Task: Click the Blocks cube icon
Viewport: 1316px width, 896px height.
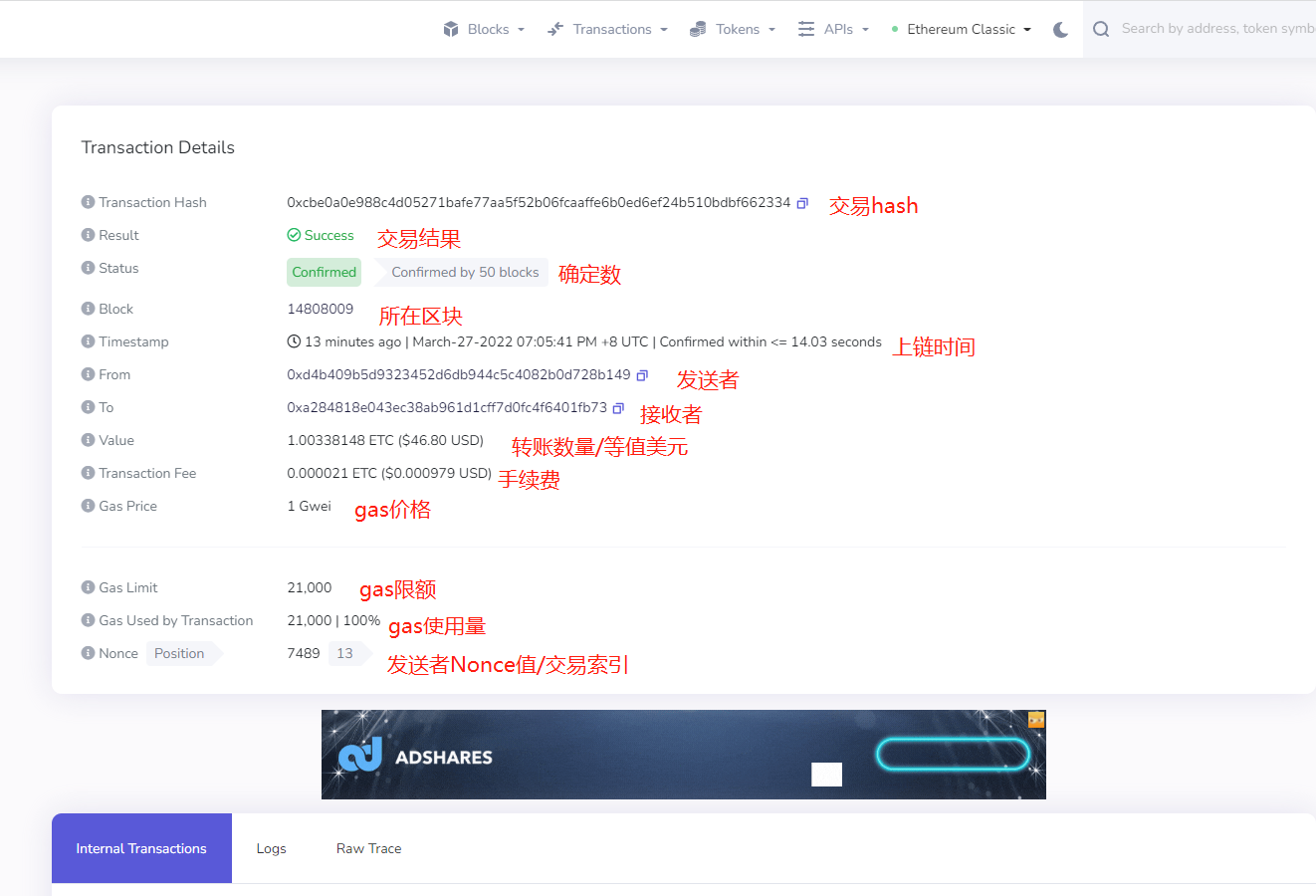Action: [x=450, y=29]
